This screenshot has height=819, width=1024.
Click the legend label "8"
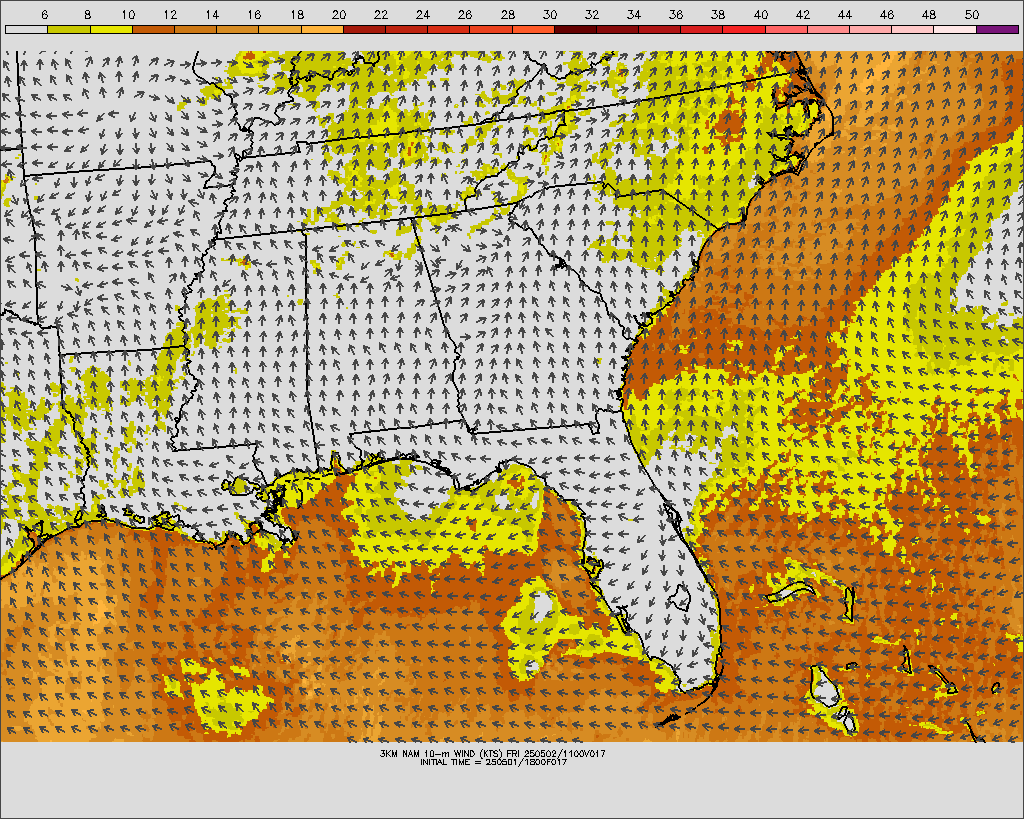(88, 14)
